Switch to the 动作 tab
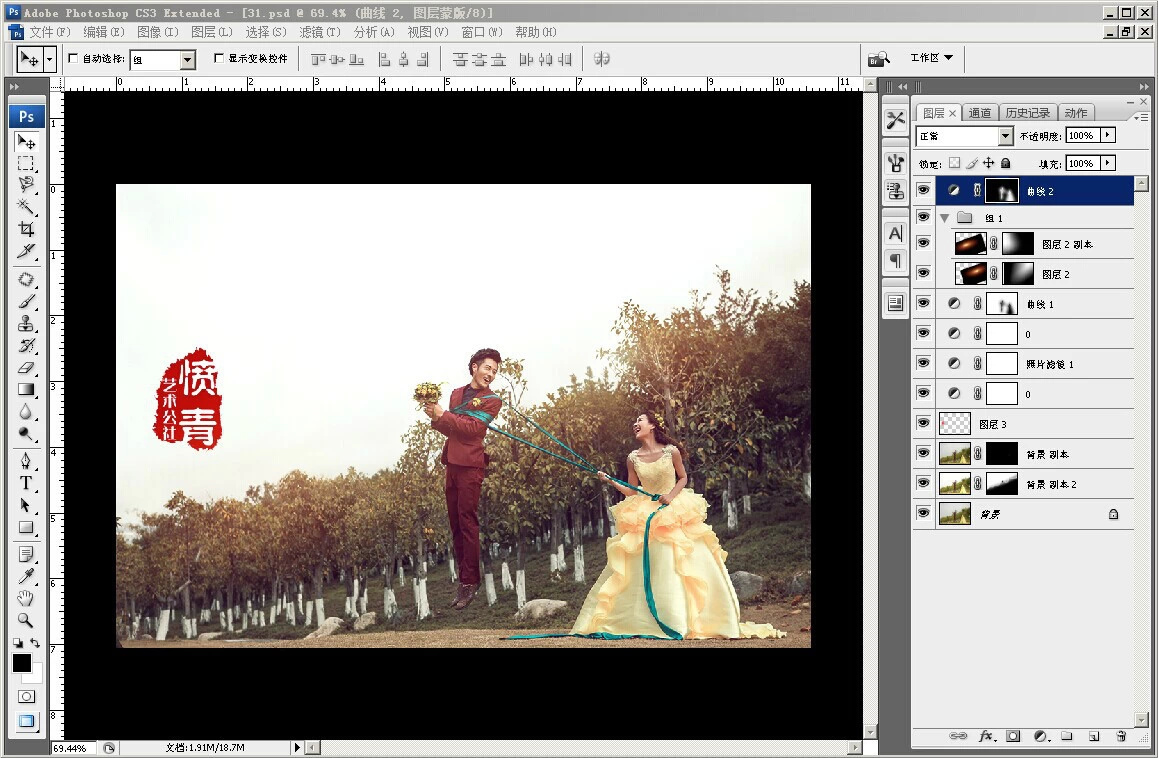1158x758 pixels. (x=1075, y=112)
